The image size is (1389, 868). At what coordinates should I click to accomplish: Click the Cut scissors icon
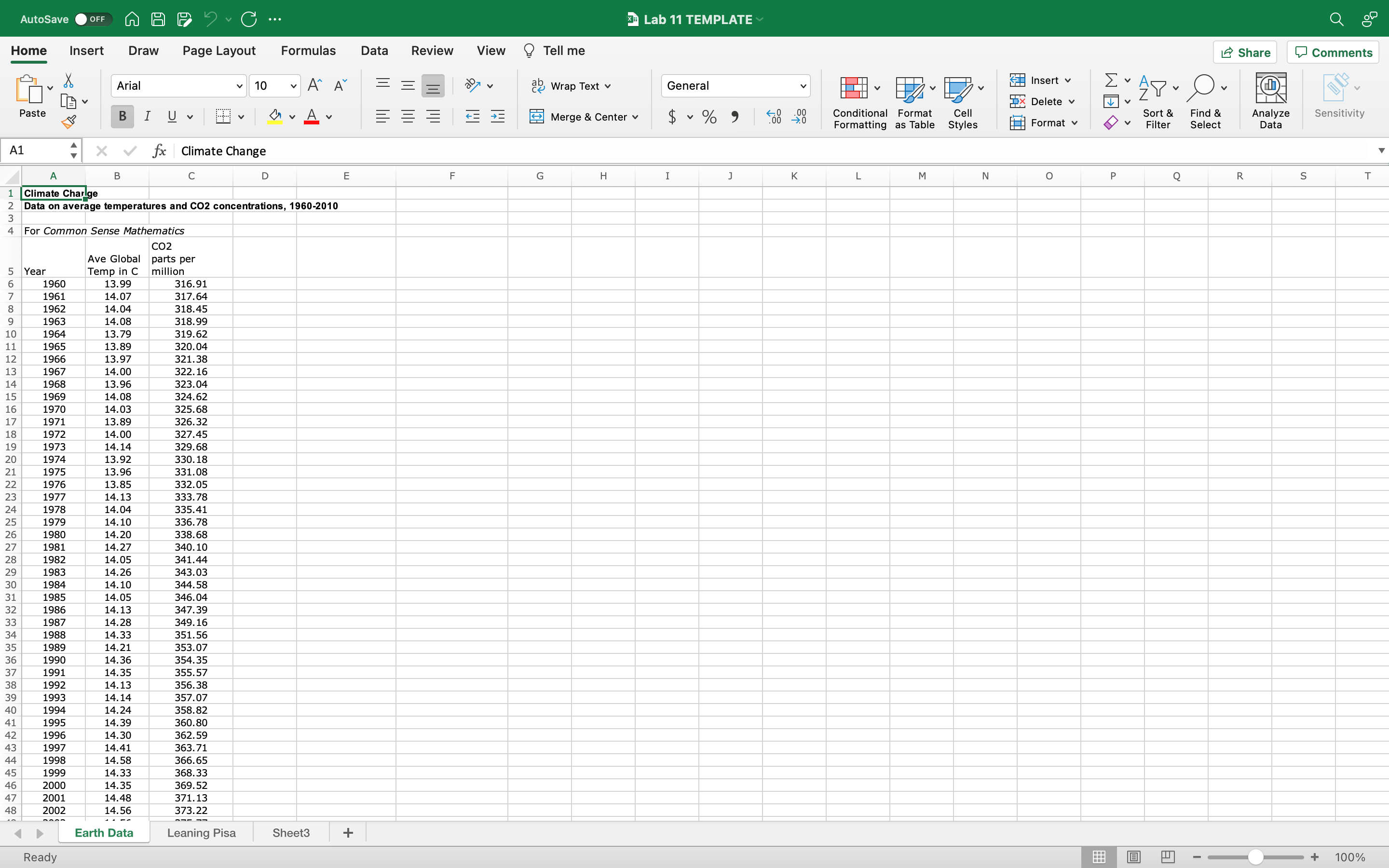click(68, 81)
